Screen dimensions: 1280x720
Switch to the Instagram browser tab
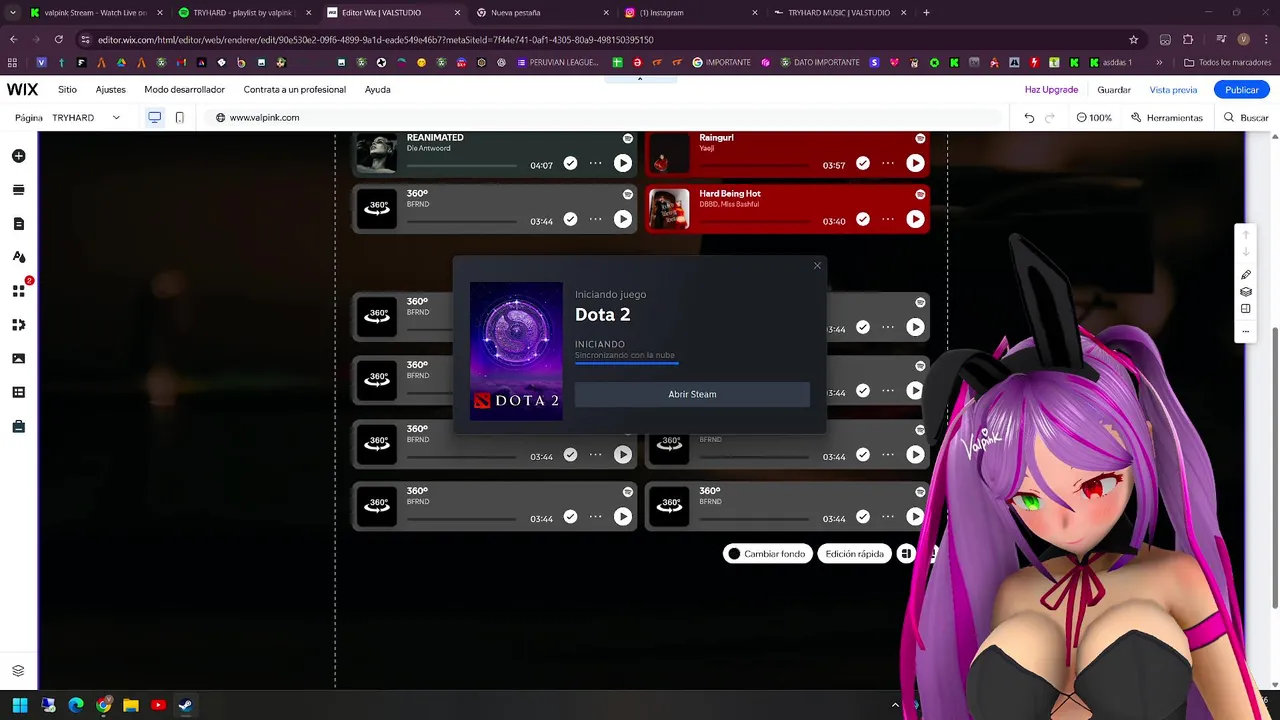point(690,13)
